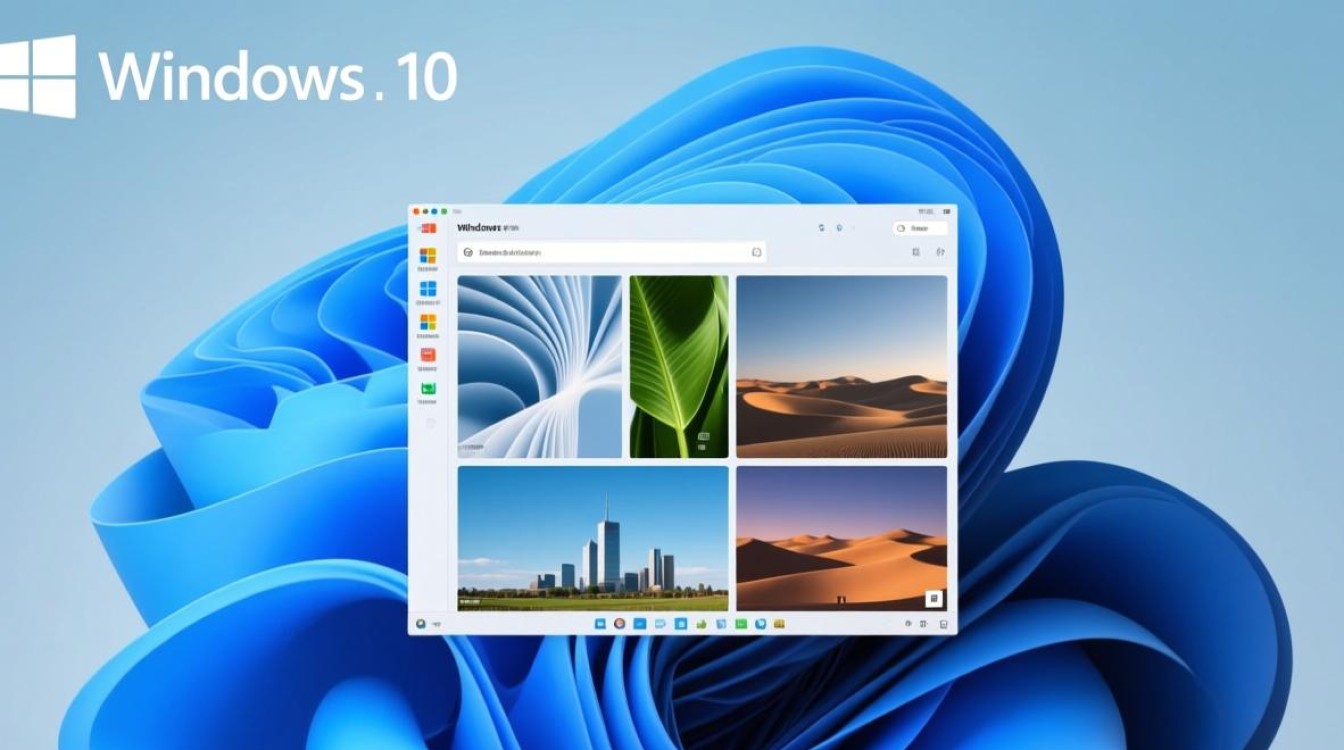Click the Windows title label in the header
Screen dimensions: 1344x750
[x=478, y=226]
